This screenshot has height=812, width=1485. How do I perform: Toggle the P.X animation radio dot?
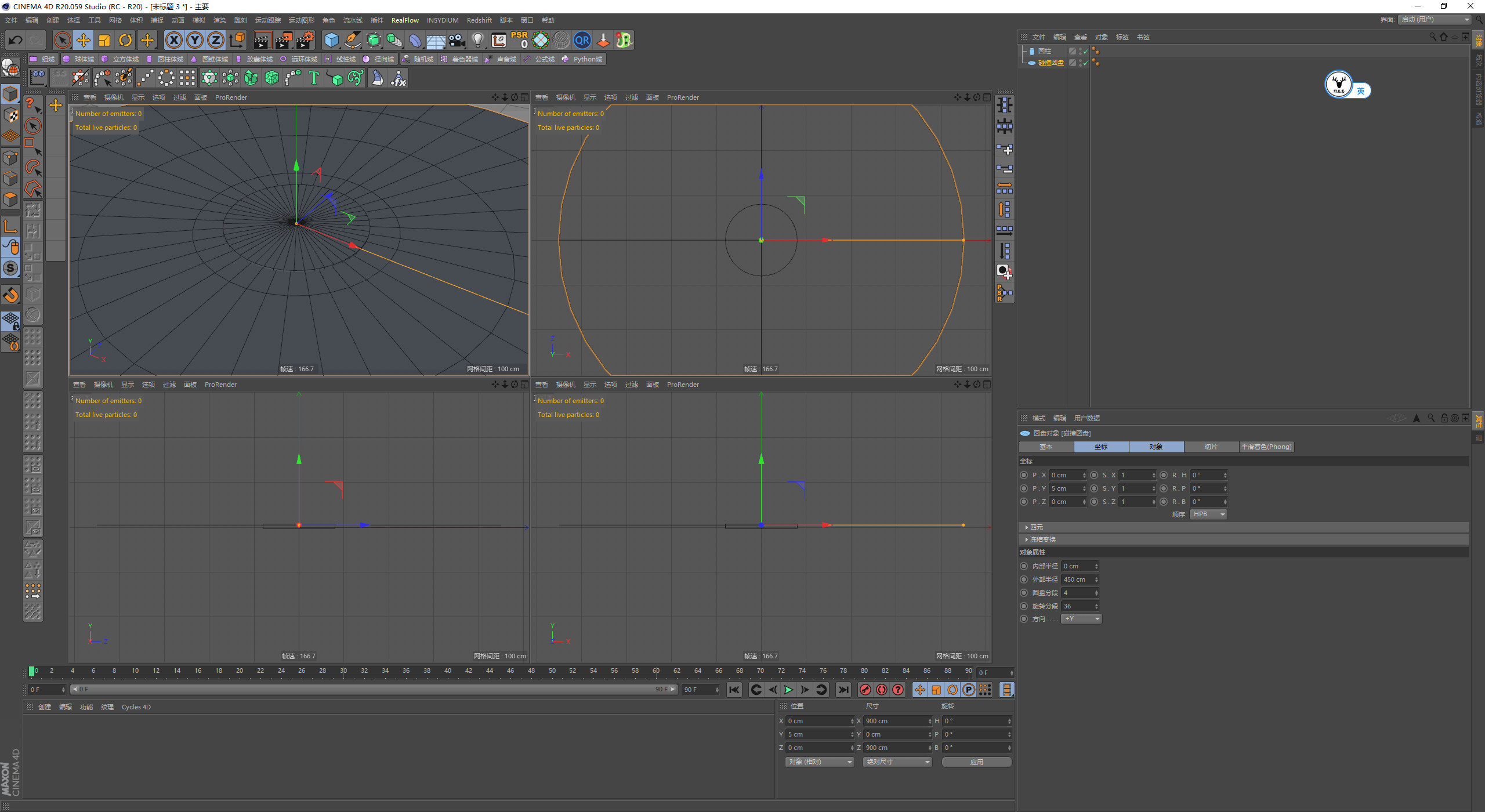pyautogui.click(x=1024, y=475)
